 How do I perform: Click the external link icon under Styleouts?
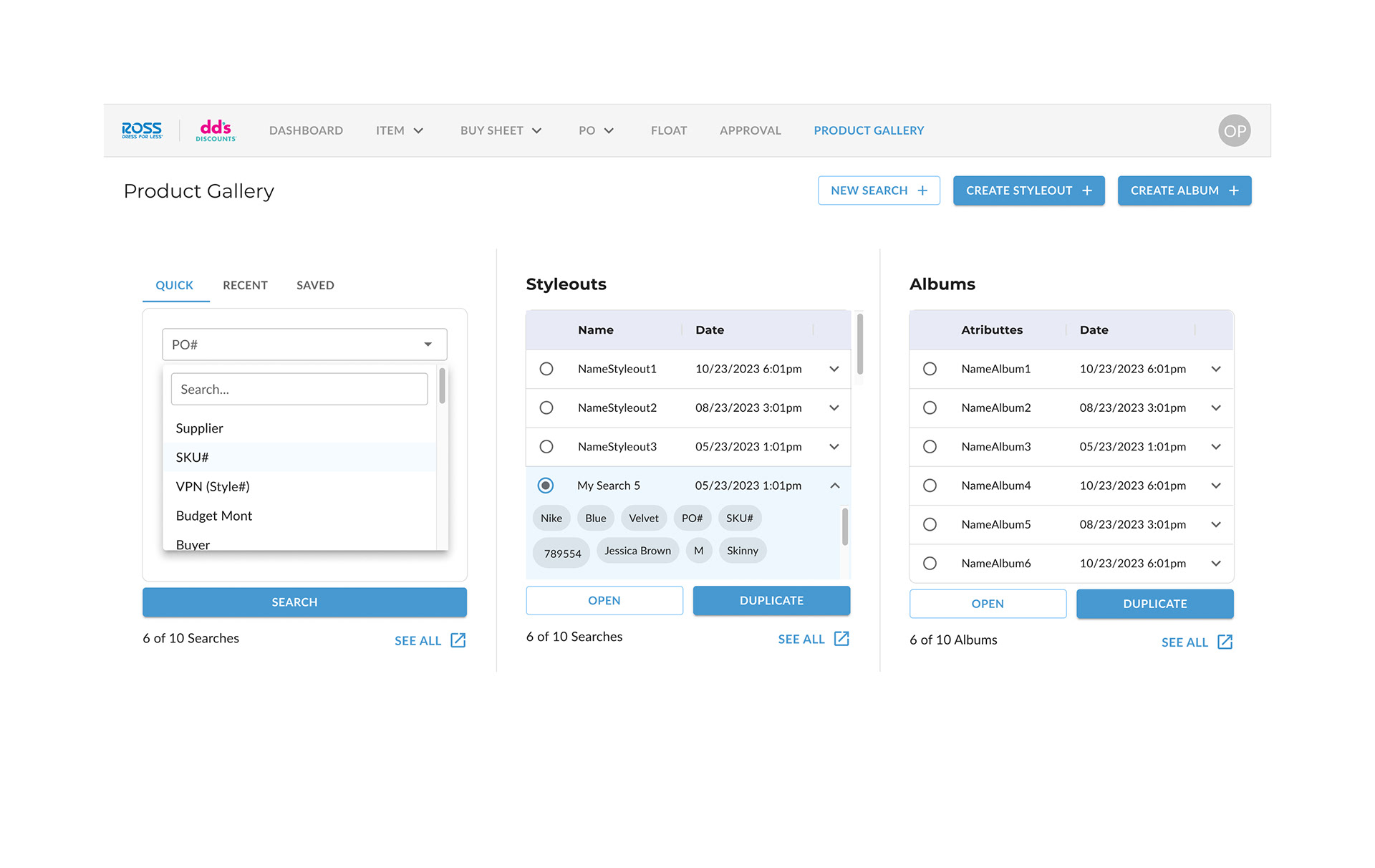(x=841, y=639)
